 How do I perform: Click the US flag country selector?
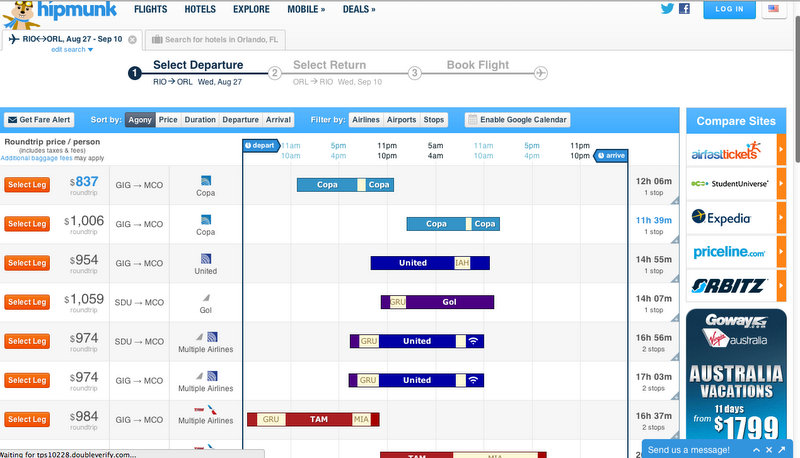click(x=773, y=9)
